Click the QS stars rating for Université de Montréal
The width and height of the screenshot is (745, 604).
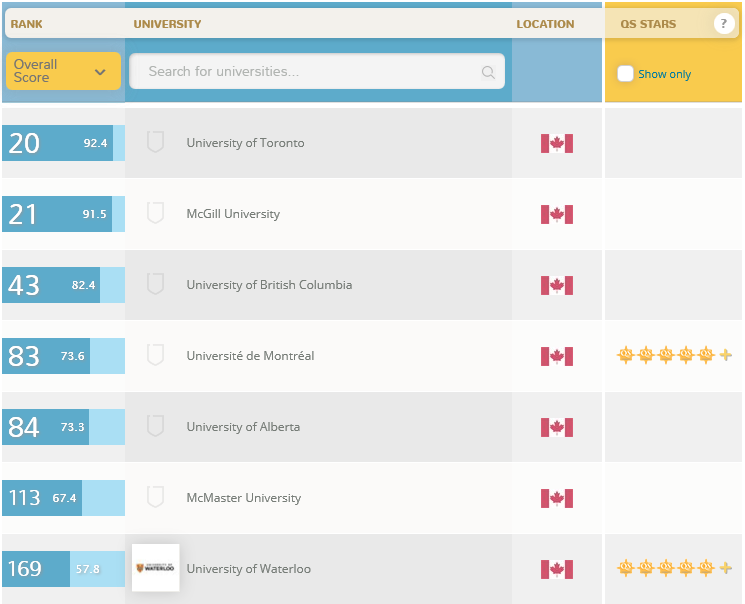point(674,355)
